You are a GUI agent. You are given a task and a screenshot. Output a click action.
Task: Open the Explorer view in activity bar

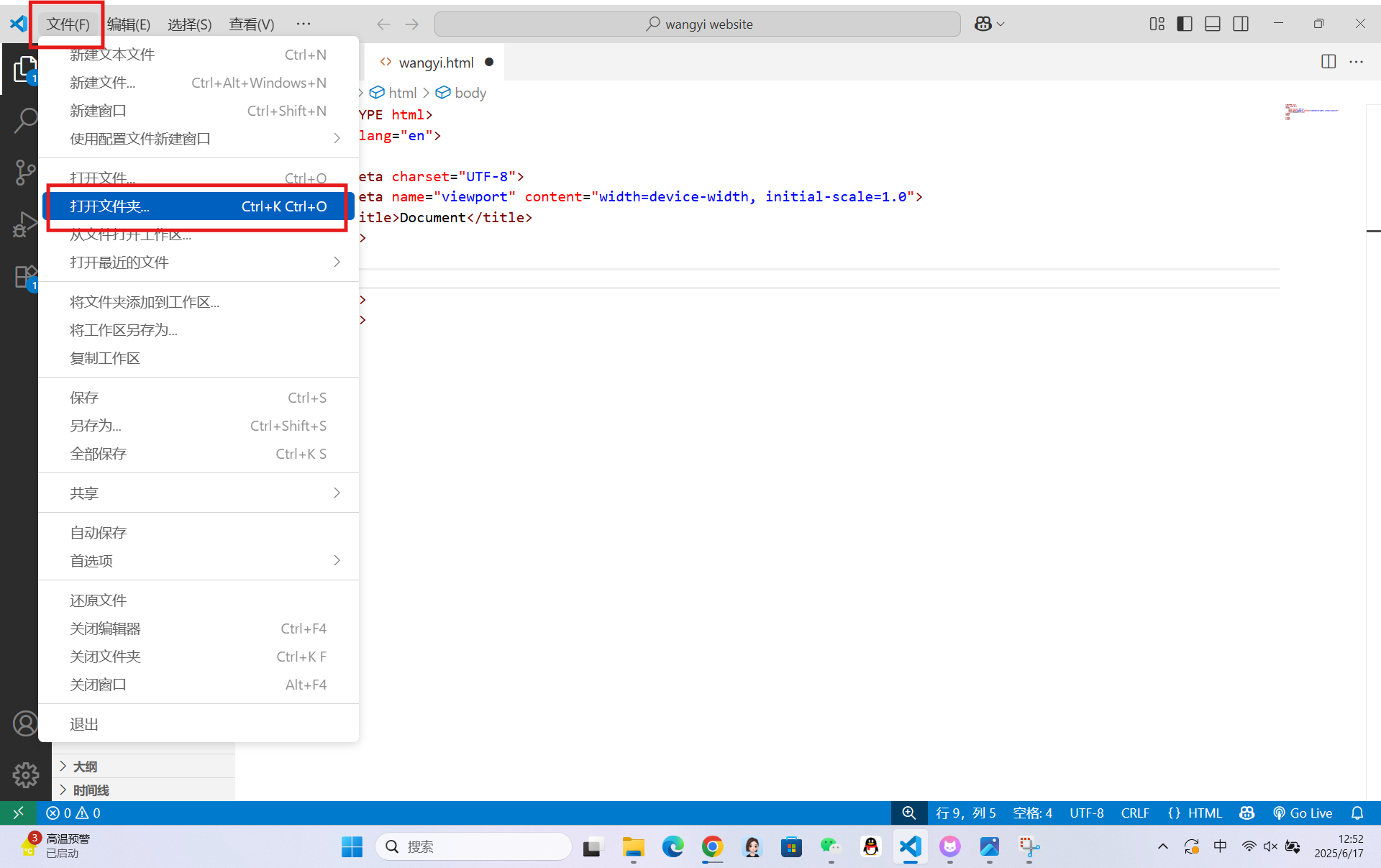[x=24, y=70]
